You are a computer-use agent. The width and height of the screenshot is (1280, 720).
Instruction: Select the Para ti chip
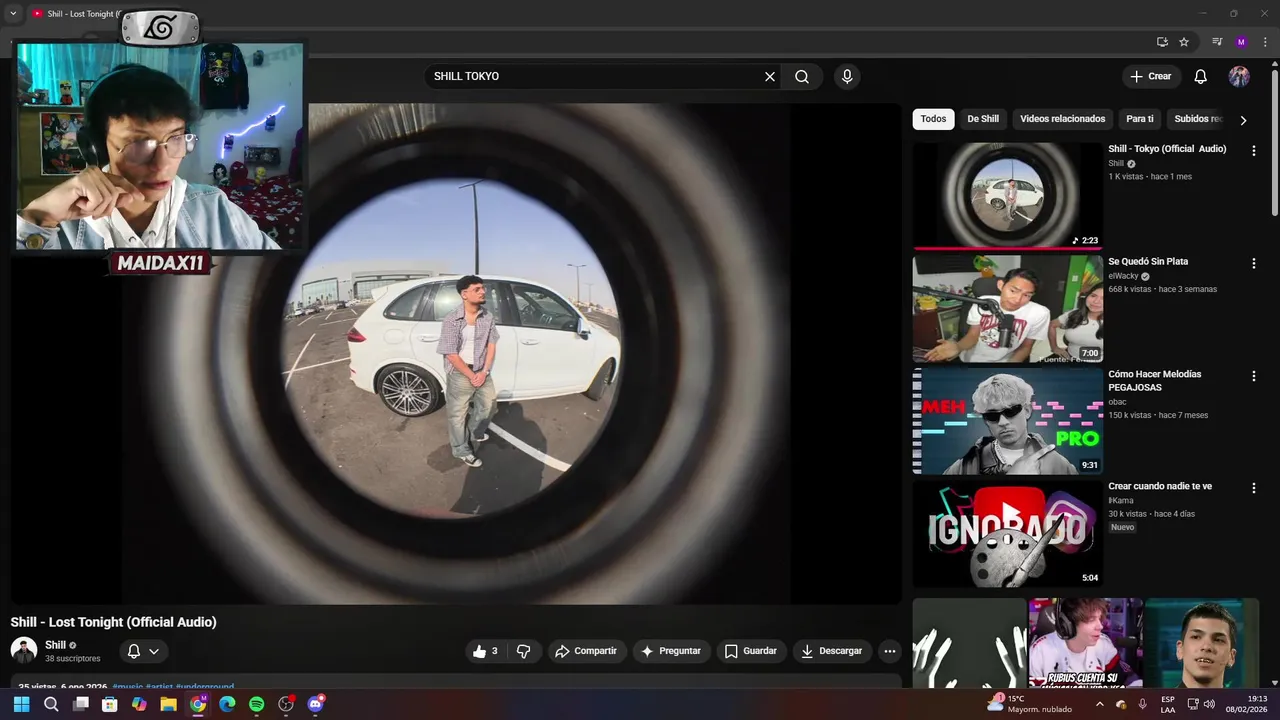(1140, 119)
